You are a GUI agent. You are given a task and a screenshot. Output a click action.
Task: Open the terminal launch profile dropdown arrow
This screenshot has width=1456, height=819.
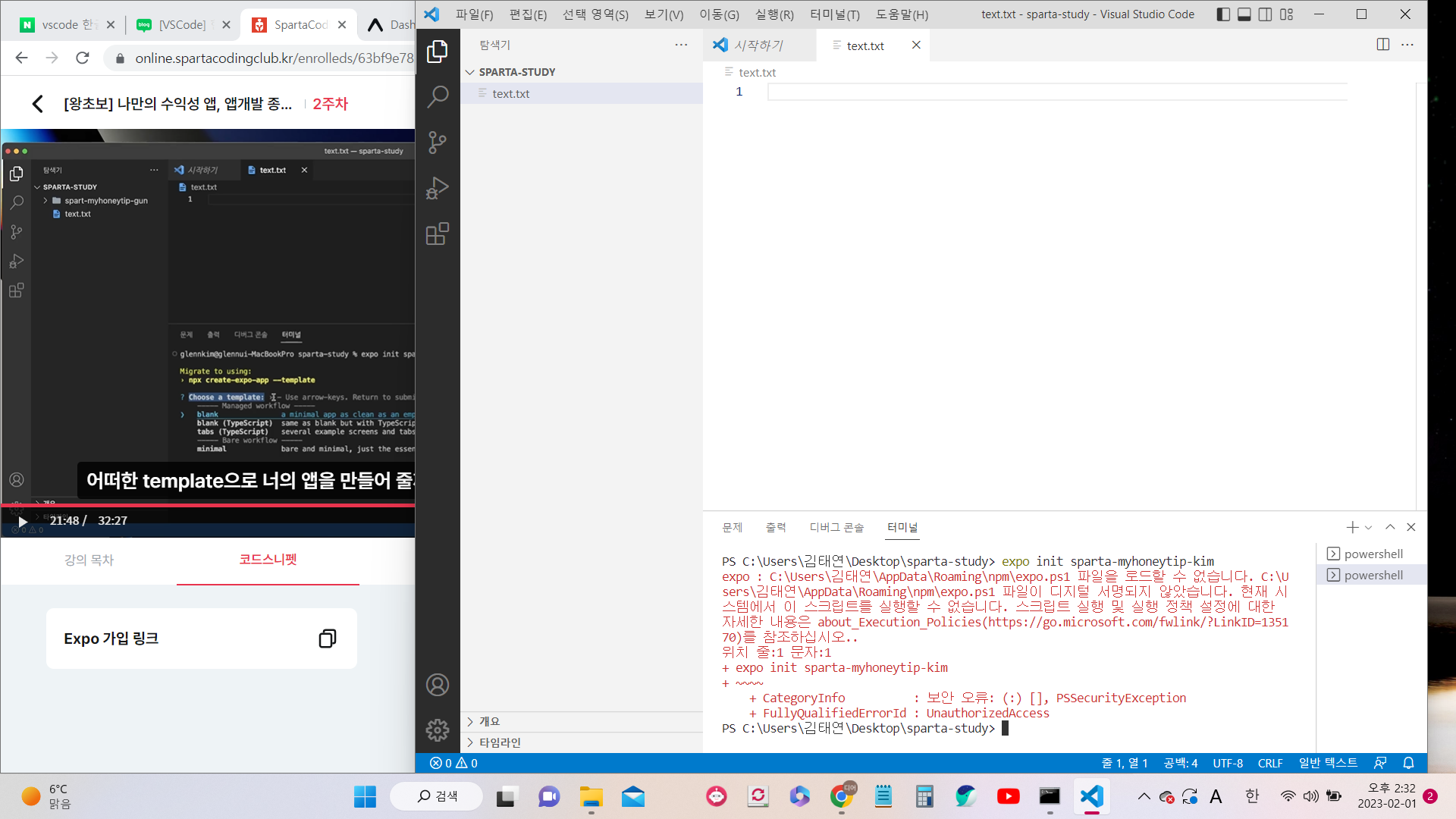point(1369,528)
